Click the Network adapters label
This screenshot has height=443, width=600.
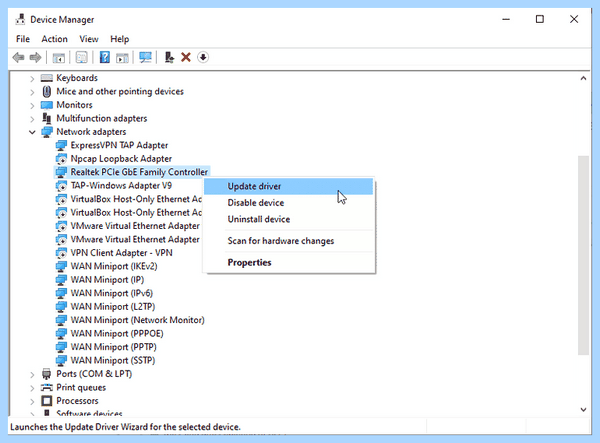click(91, 132)
